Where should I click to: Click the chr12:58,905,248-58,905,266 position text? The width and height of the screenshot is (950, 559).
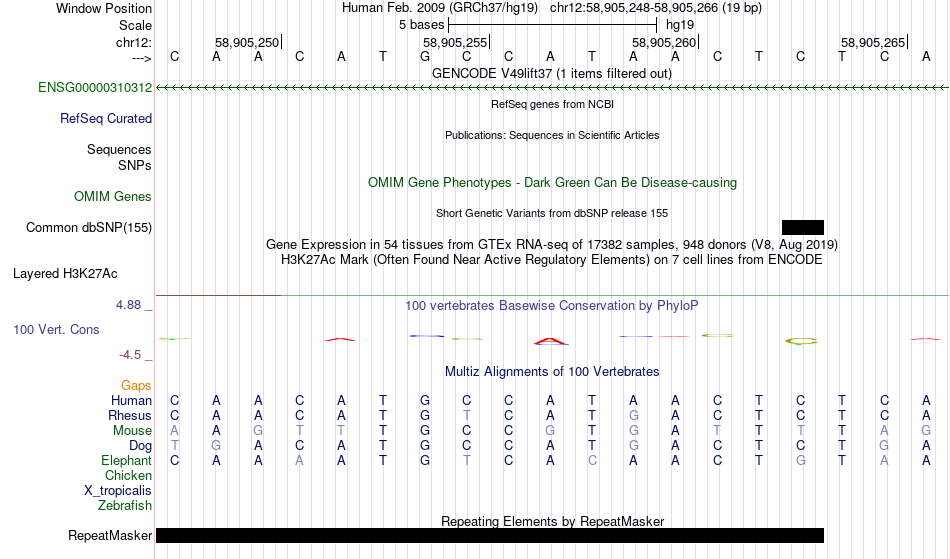656,8
